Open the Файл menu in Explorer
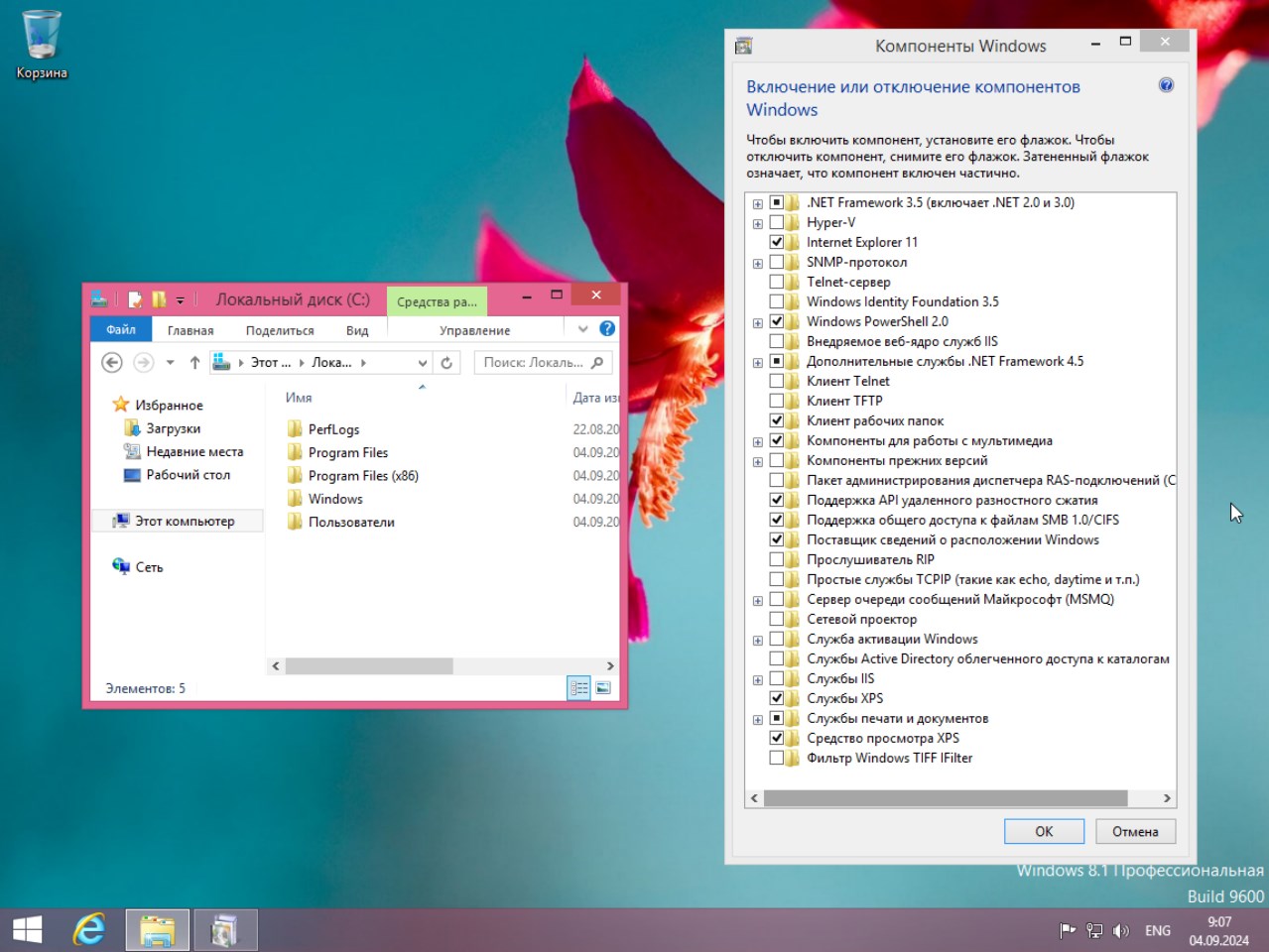The height and width of the screenshot is (952, 1269). pos(121,329)
